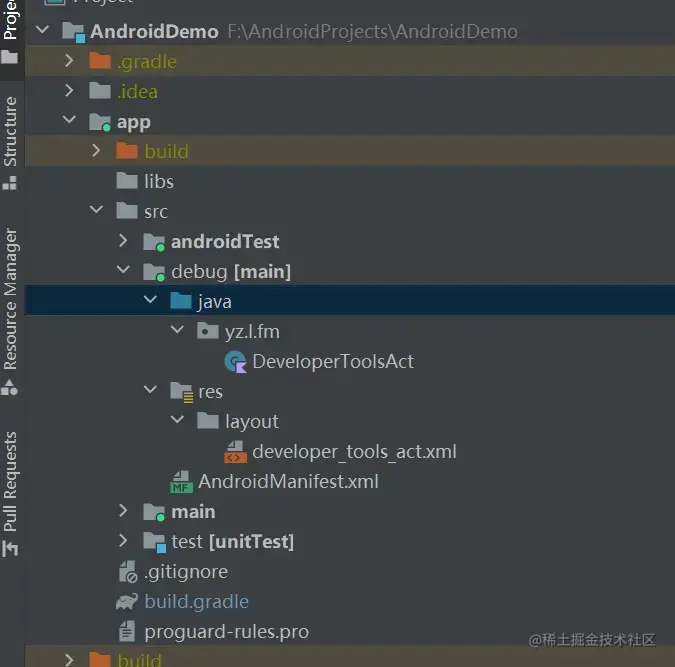Collapse the app module node
Image resolution: width=675 pixels, height=667 pixels.
(x=69, y=119)
